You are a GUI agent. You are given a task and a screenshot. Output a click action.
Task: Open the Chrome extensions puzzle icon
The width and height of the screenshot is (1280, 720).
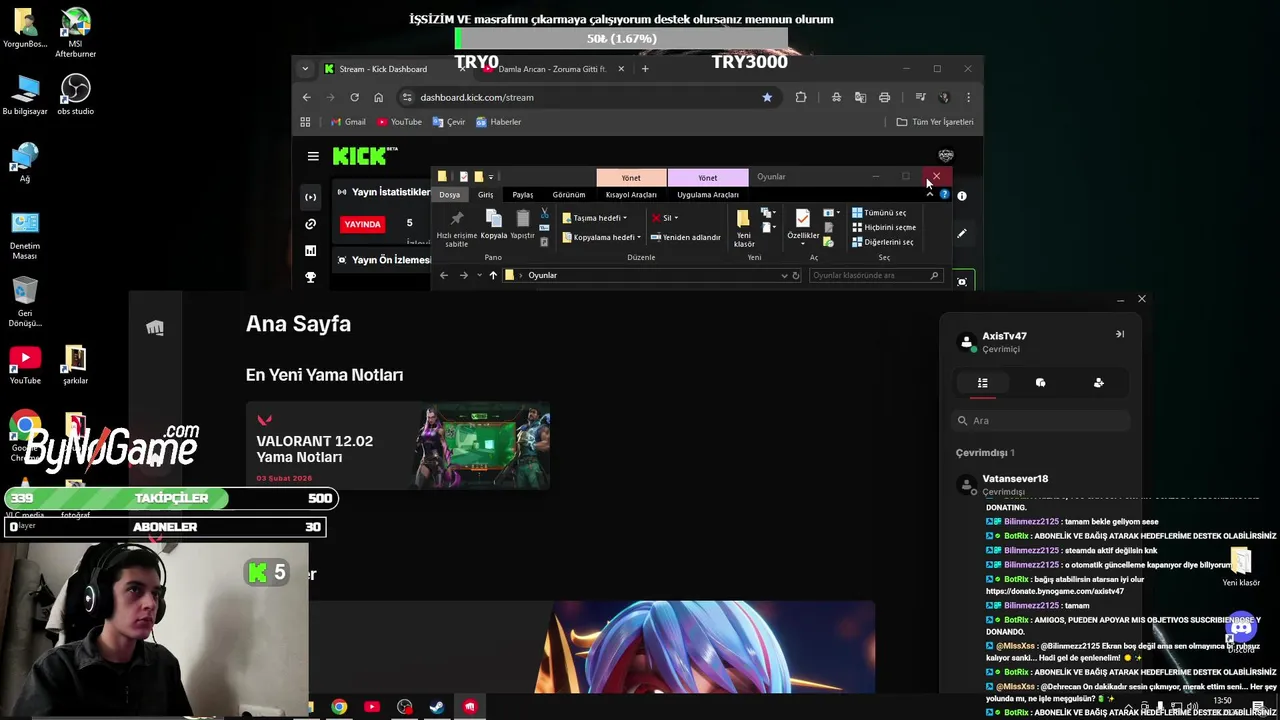click(x=801, y=97)
